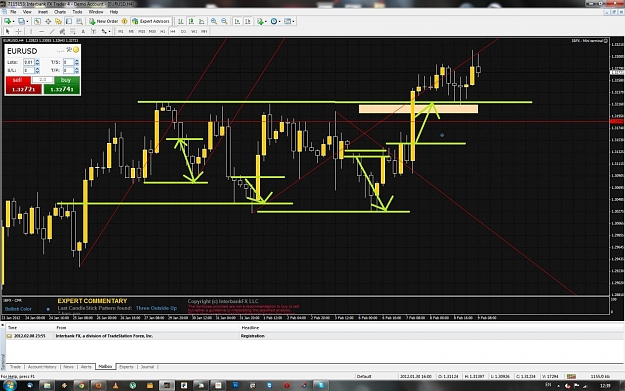Toggle the Navigator panel icon
This screenshot has height=391, width=625.
pyautogui.click(x=58, y=21)
